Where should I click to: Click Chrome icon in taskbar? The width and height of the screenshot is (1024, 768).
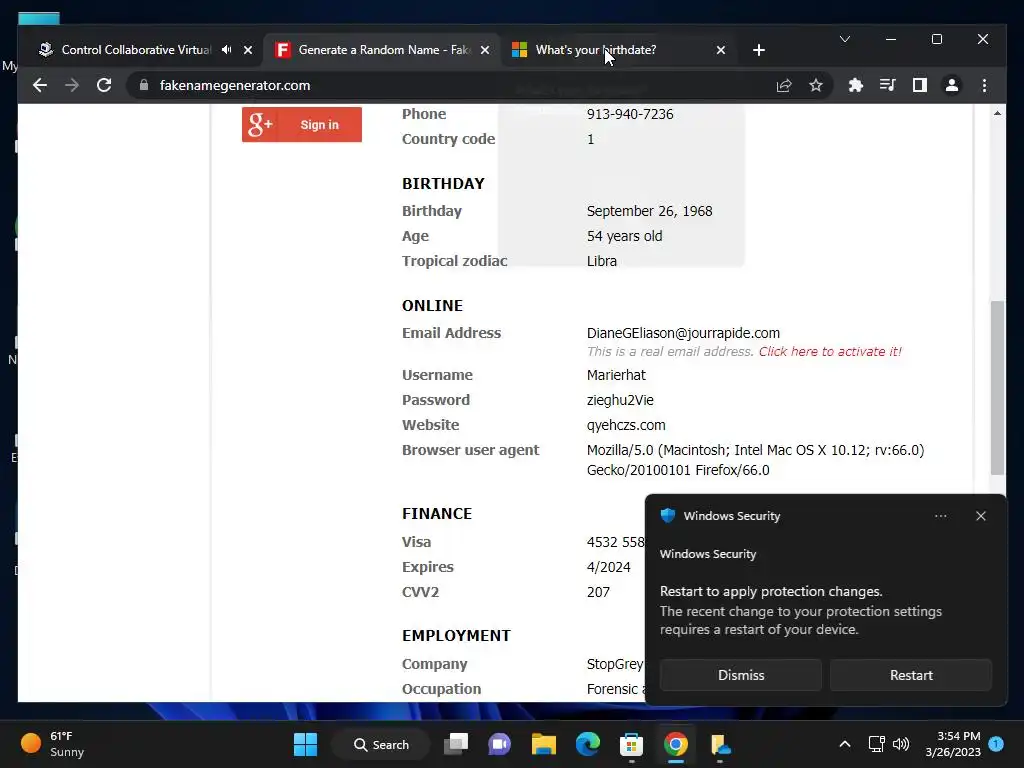coord(676,744)
